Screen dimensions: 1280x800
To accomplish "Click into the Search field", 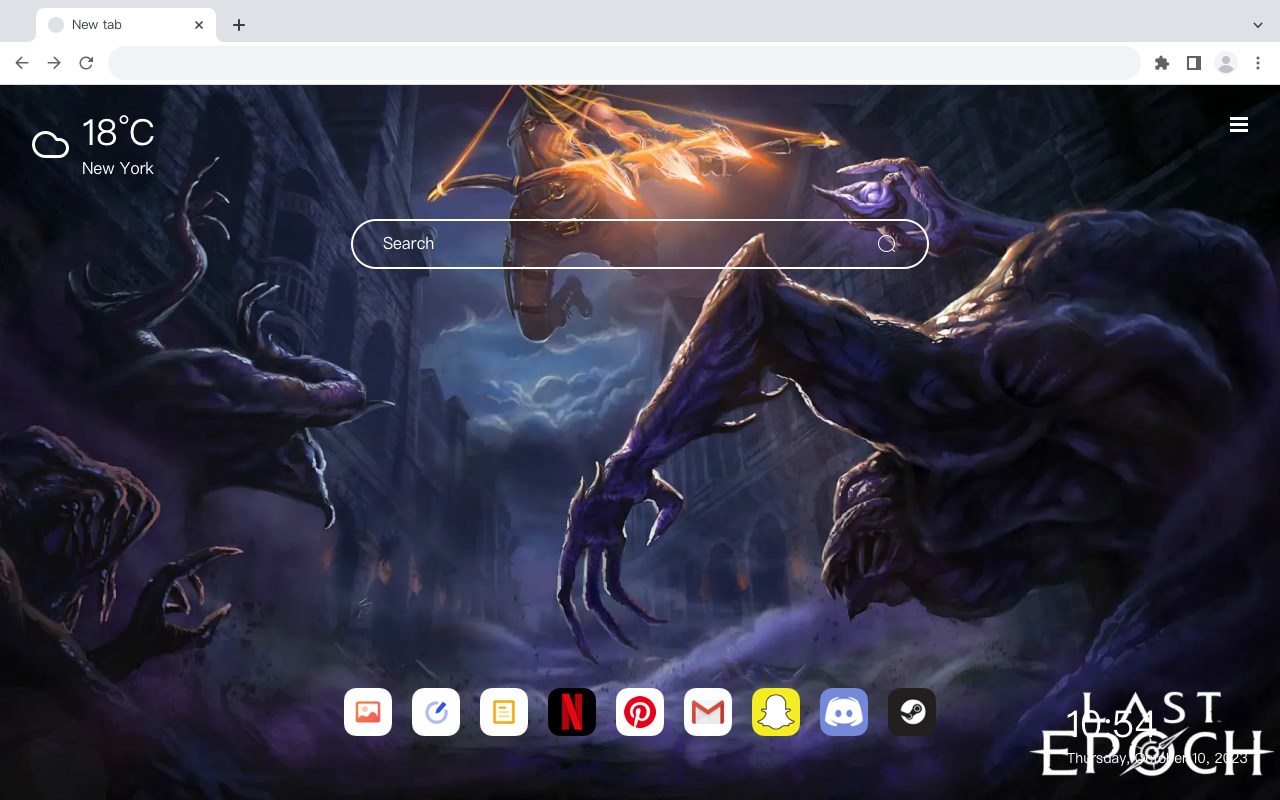I will [640, 244].
